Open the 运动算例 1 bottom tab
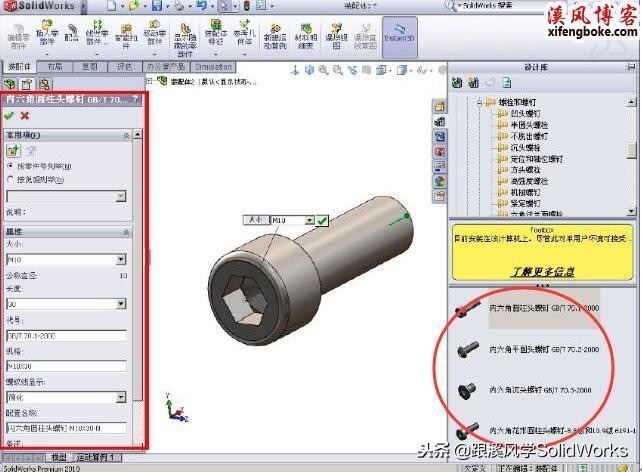The width and height of the screenshot is (642, 472). pos(95,457)
